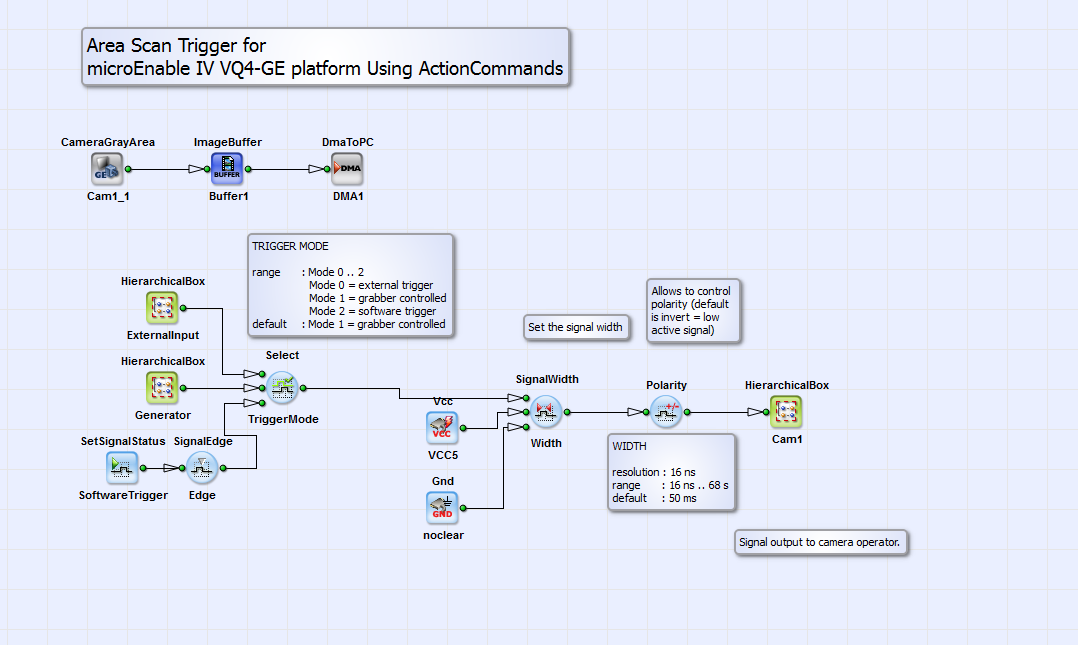
Task: Click the polarity control comment note
Action: tap(694, 311)
